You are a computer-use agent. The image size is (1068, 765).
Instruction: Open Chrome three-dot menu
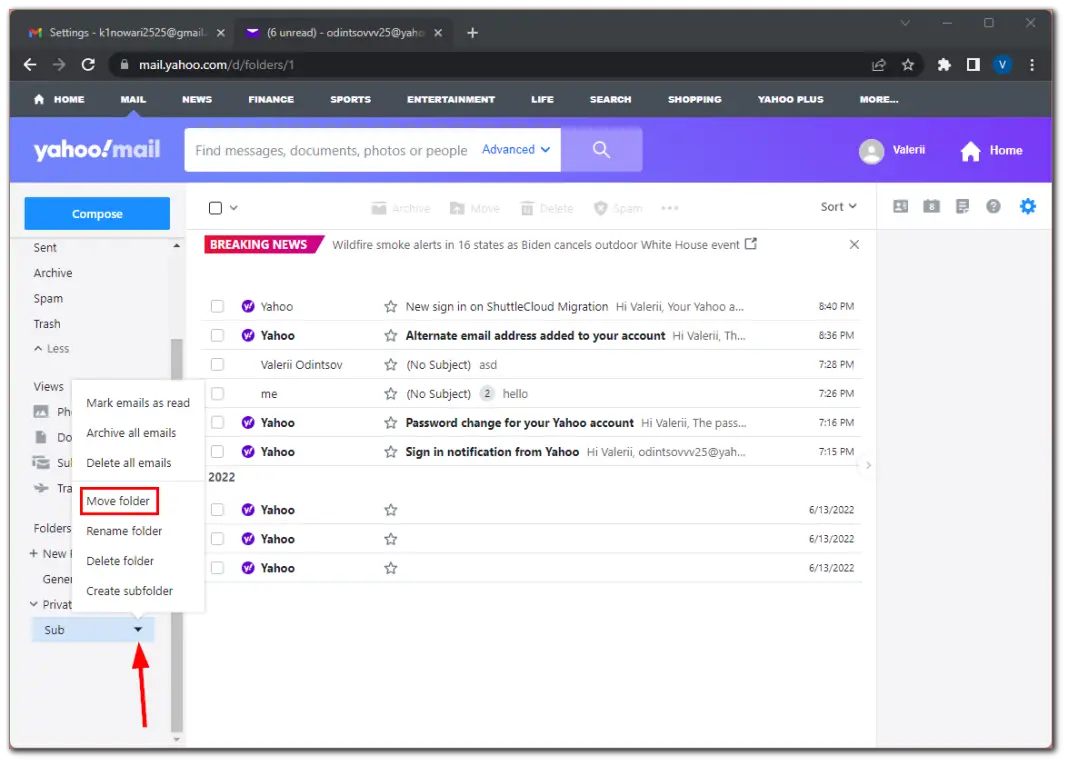click(x=1032, y=65)
